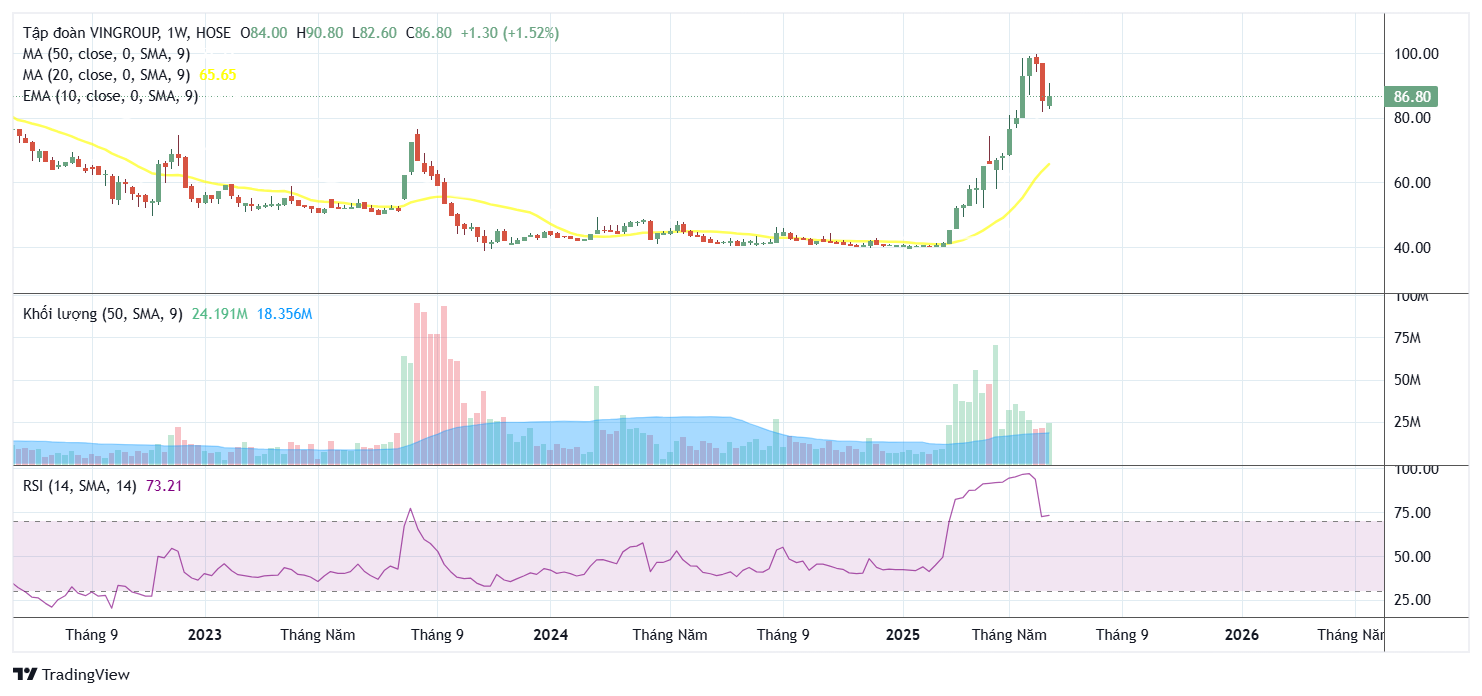This screenshot has height=696, width=1482.
Task: Click 50M on the volume scale
Action: (x=1409, y=381)
